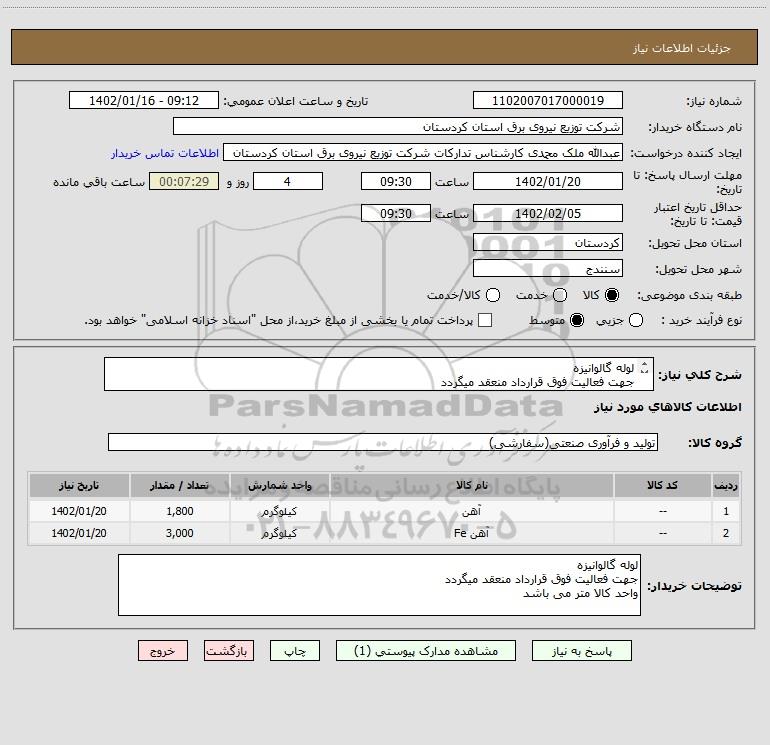Click the نام کالا column header

point(471,485)
